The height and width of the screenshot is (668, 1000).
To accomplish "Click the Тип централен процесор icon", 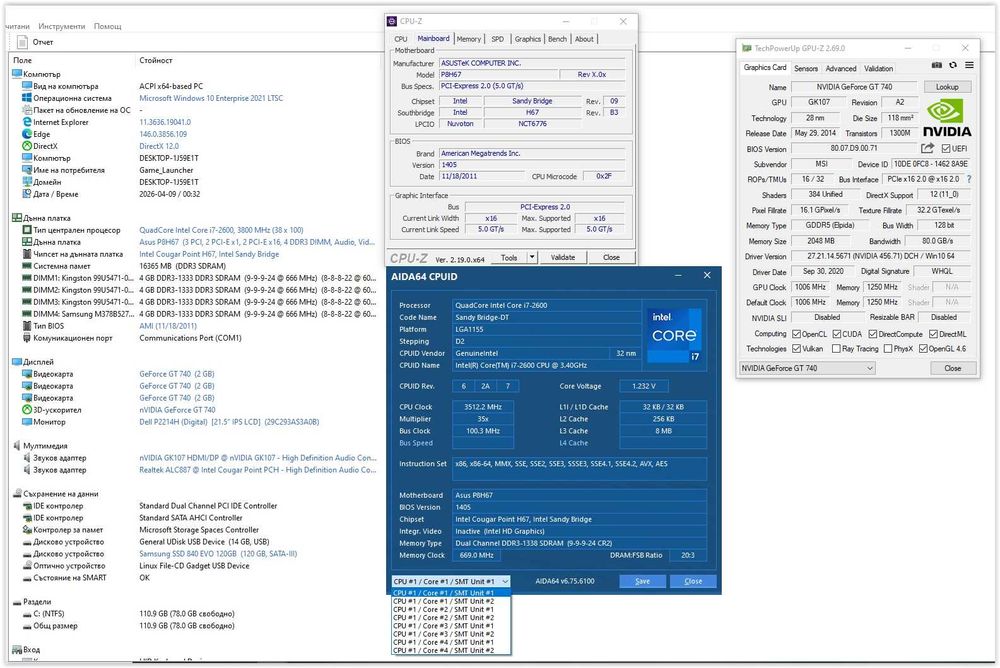I will [x=27, y=230].
